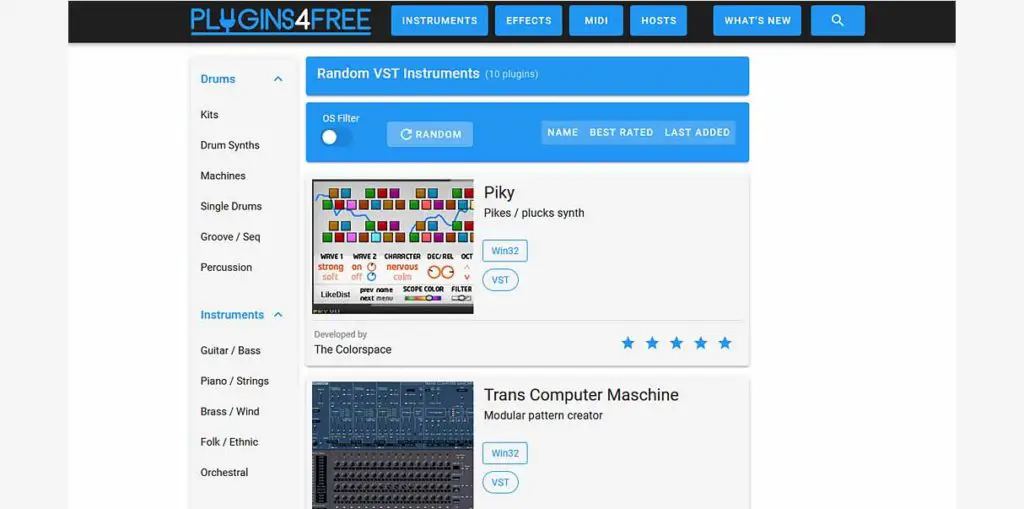Open the Brass / Wind category
Screen dimensions: 1024x509
pyautogui.click(x=230, y=411)
